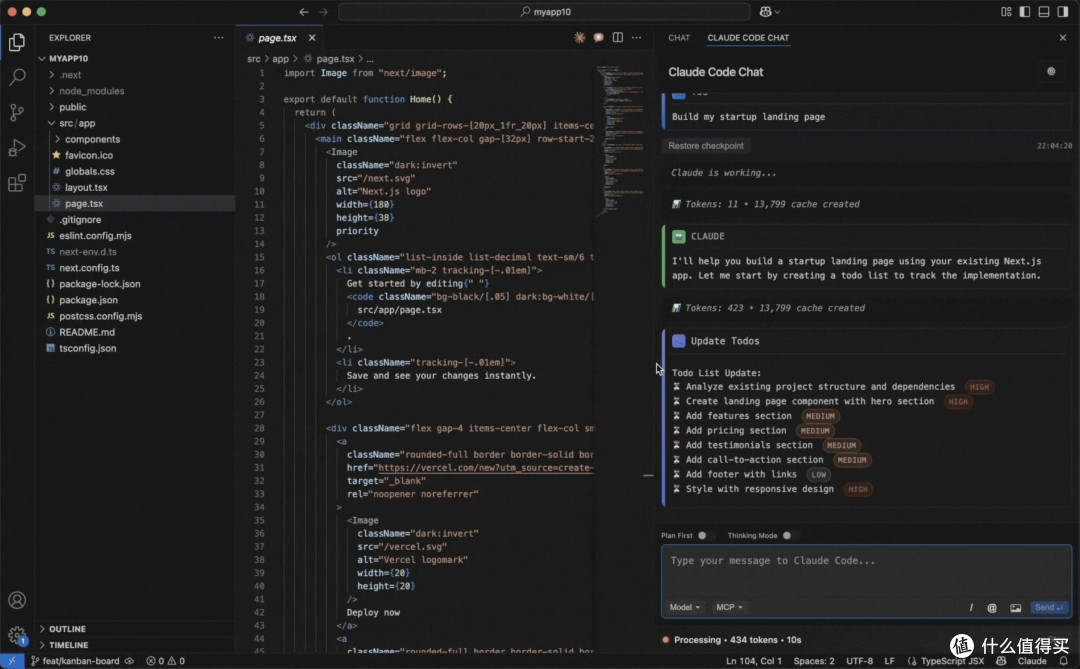Click the myapp10 command center search box

tap(544, 12)
